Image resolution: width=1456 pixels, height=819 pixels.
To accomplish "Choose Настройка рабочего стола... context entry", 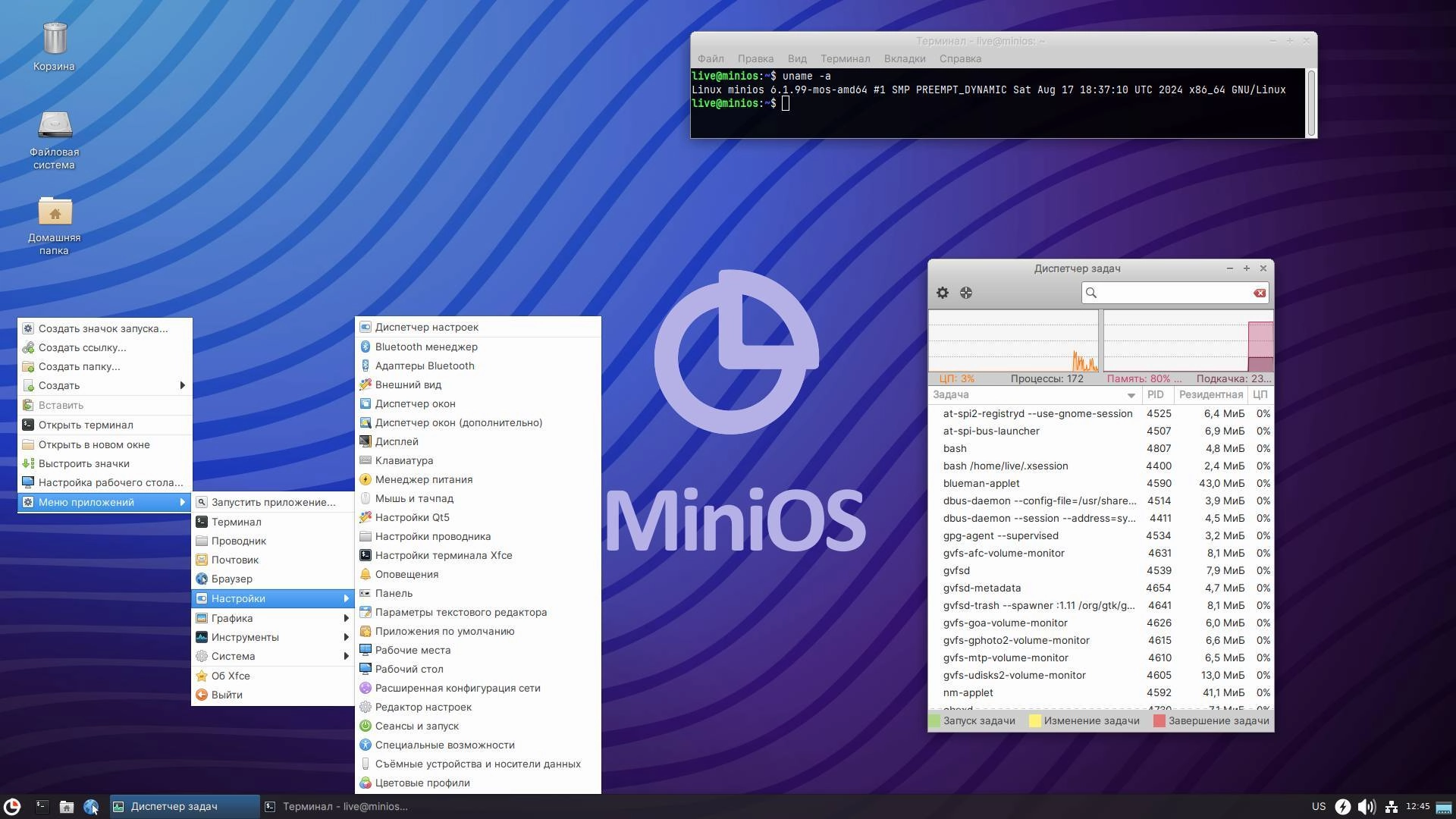I will pos(105,482).
